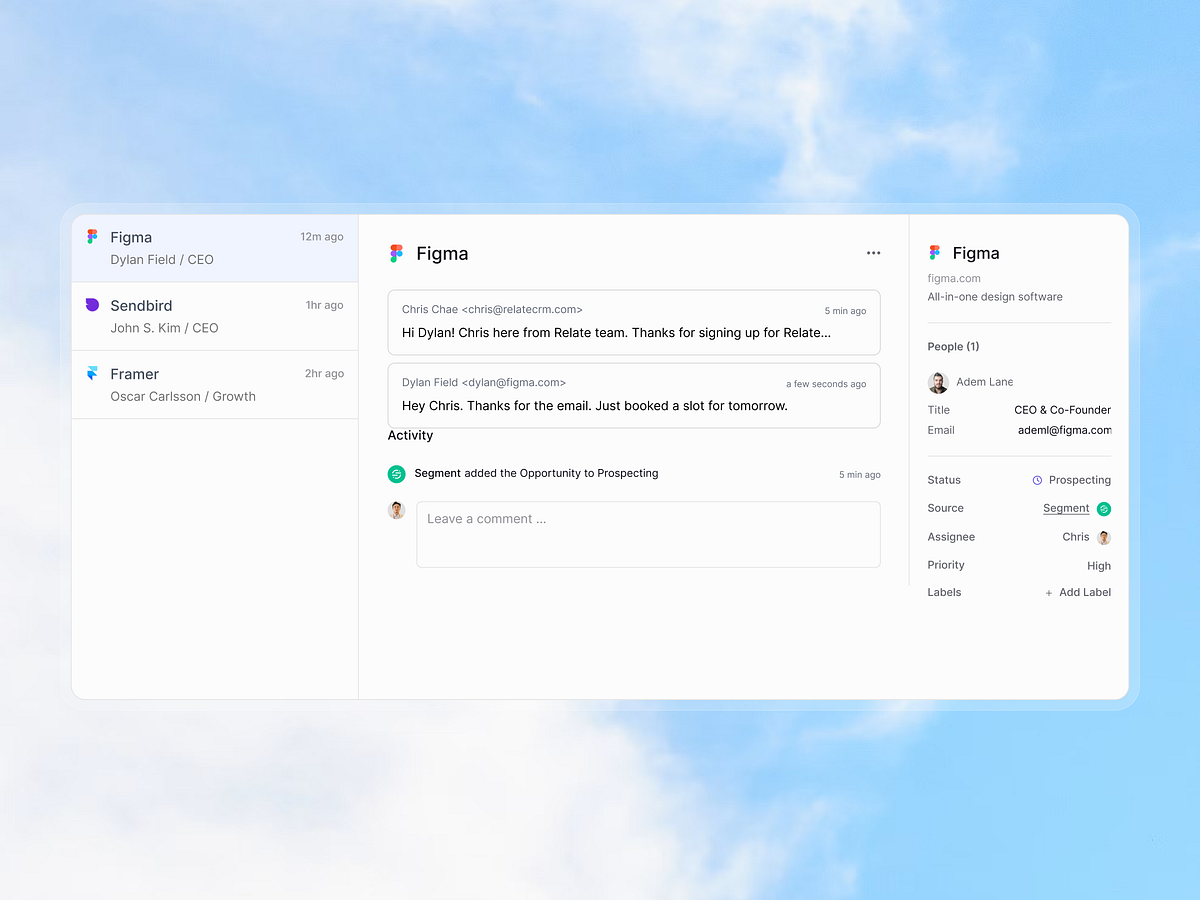Click the Activity section heading
Screen dimensions: 1200x900
pos(410,435)
